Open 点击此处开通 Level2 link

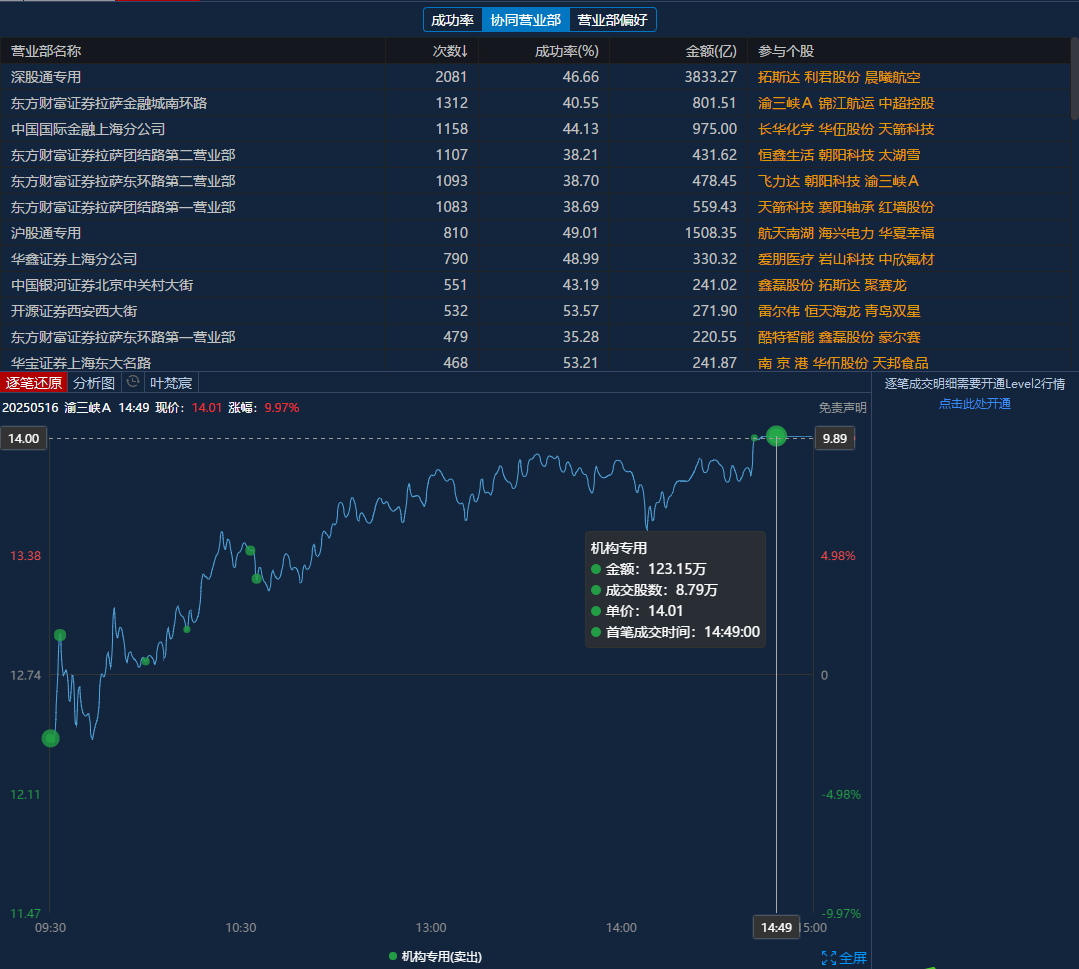pos(974,403)
